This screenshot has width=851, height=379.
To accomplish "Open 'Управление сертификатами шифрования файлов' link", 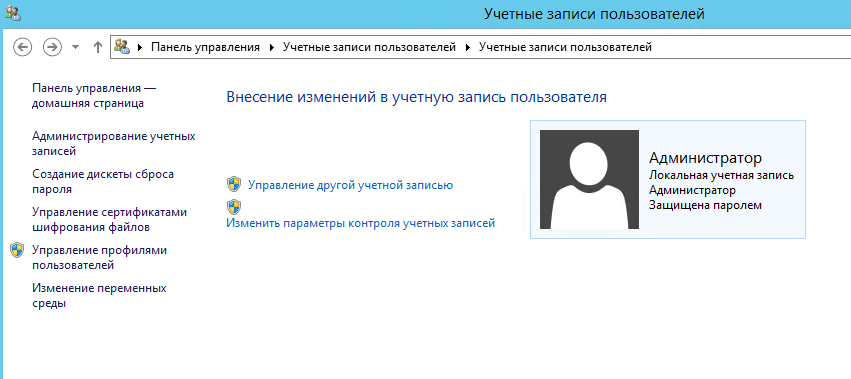I will point(110,219).
